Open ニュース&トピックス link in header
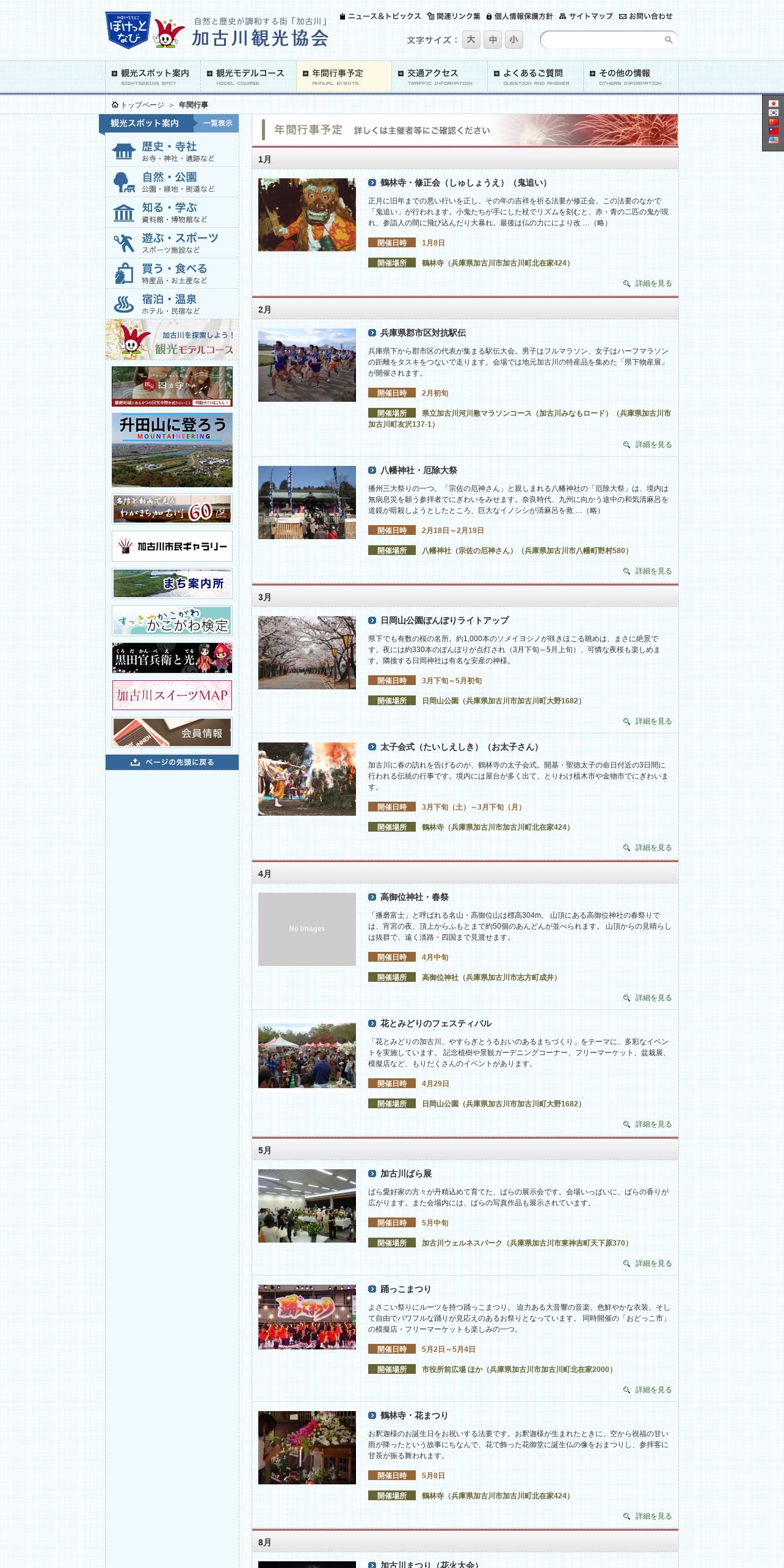The image size is (784, 1568). coord(381,16)
